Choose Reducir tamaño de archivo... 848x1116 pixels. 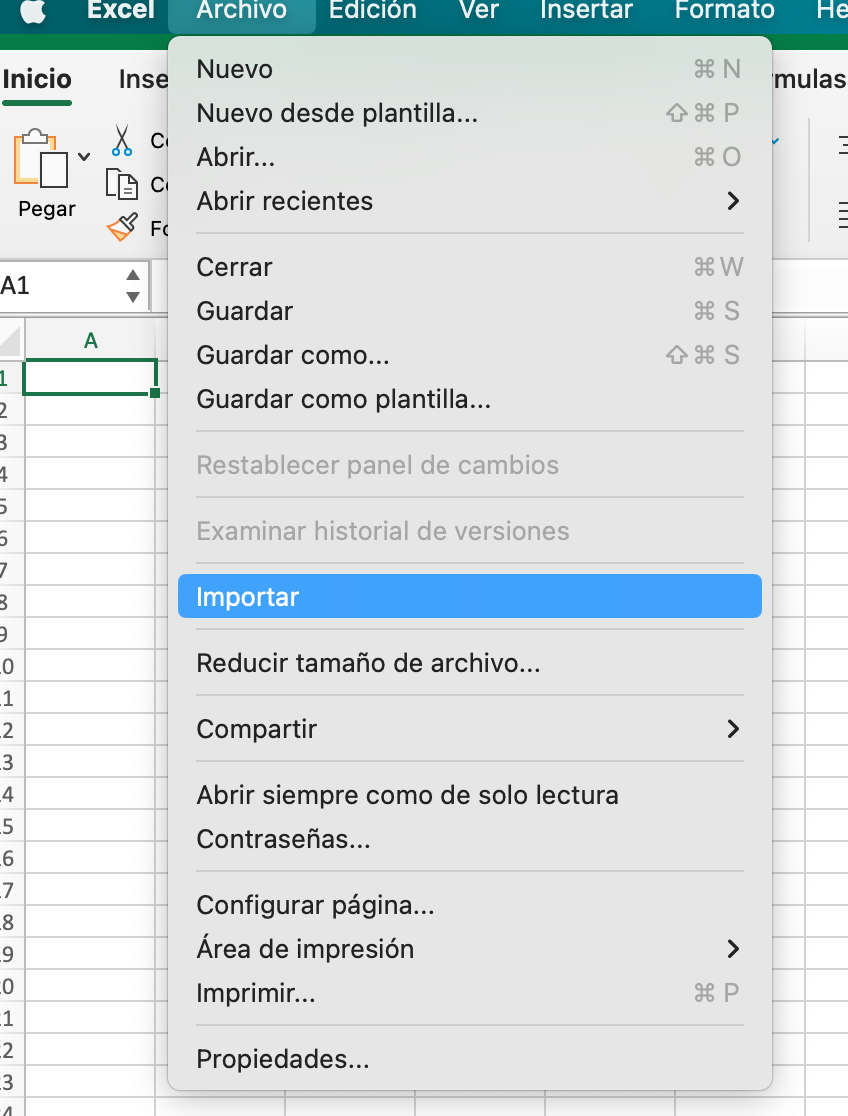[x=470, y=663]
